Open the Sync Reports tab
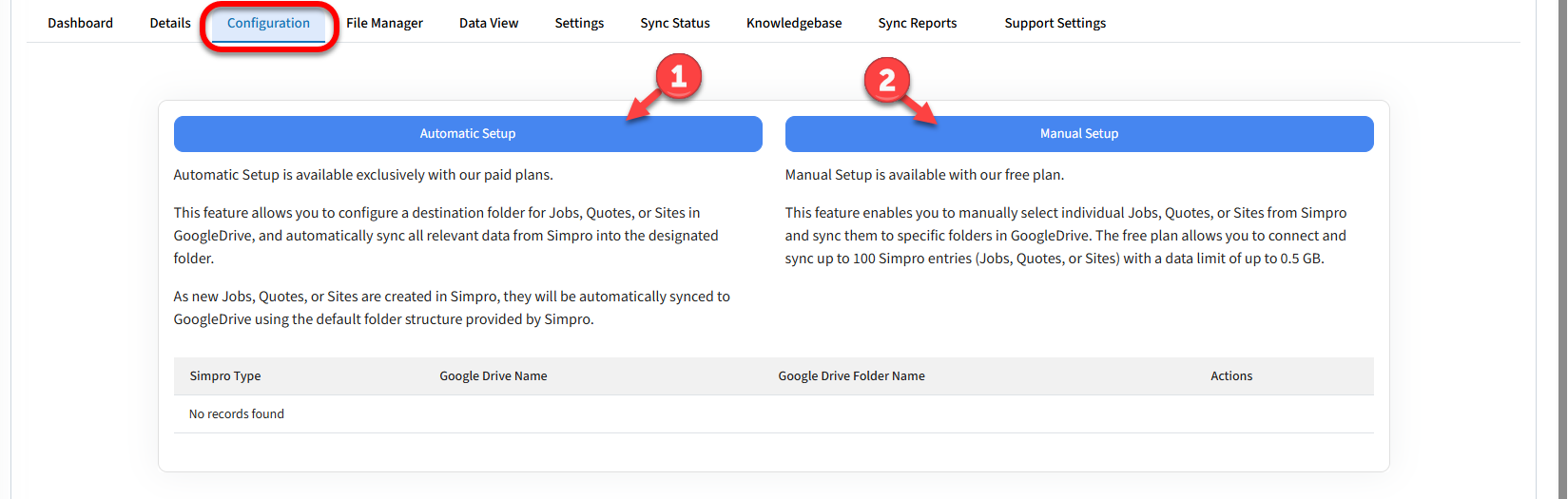Viewport: 1568px width, 499px height. tap(918, 23)
